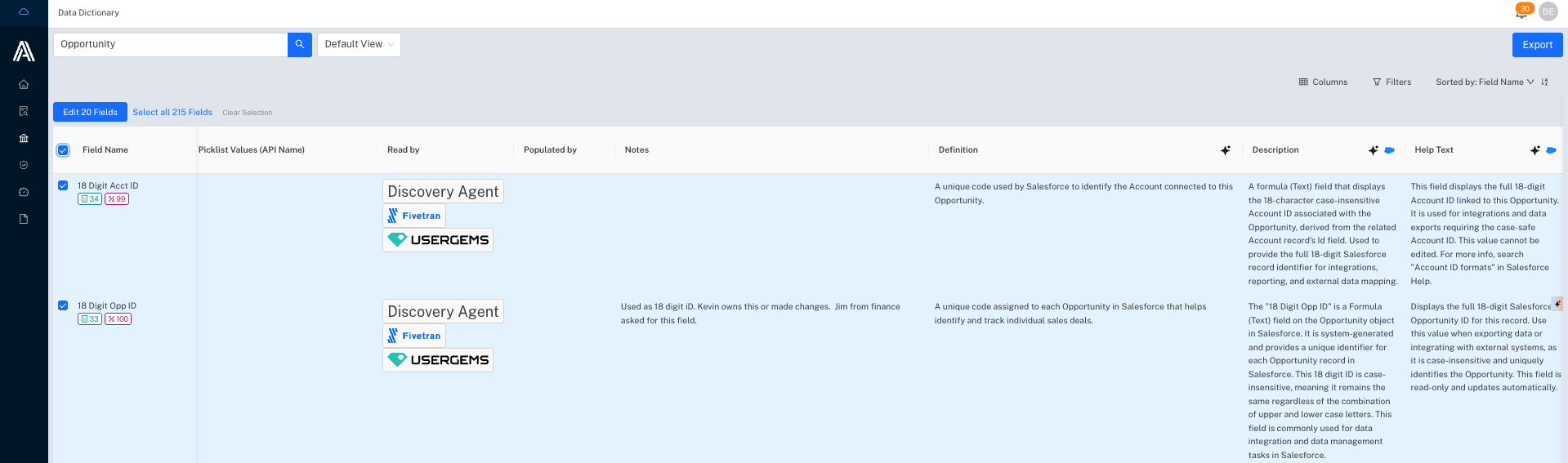Open the Home icon in sidebar
This screenshot has width=1568, height=463.
24,84
